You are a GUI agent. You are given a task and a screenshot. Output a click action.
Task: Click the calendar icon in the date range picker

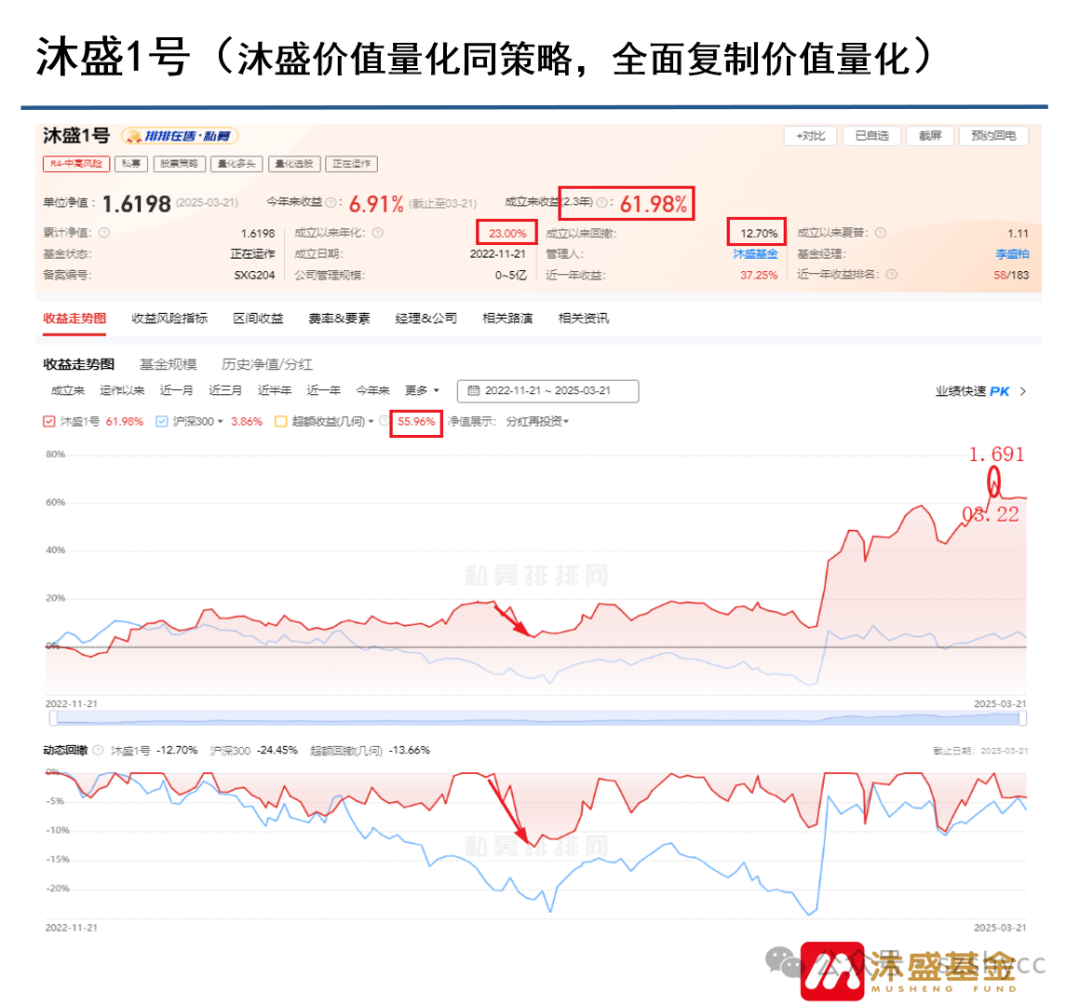click(x=474, y=391)
